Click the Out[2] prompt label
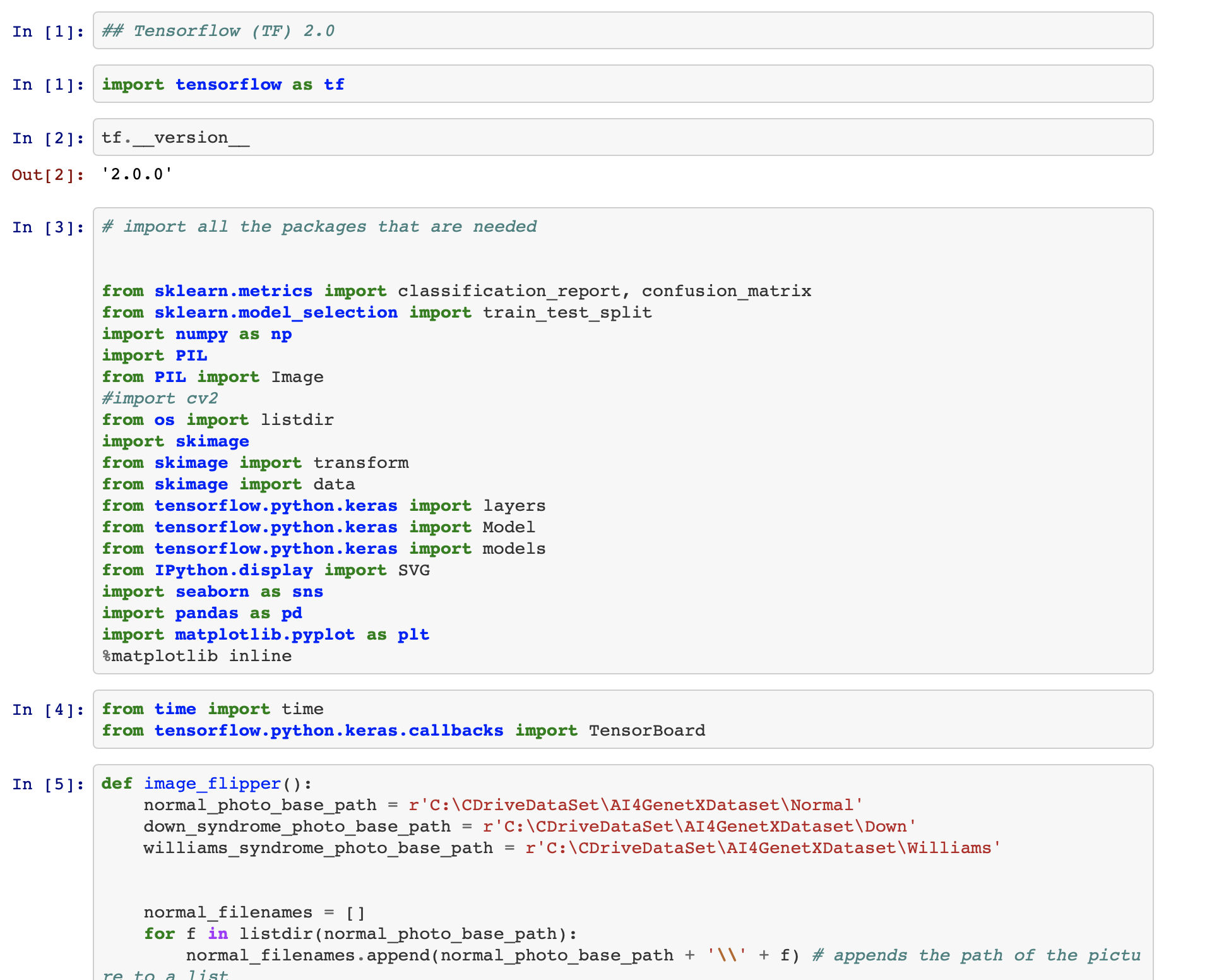 coord(48,175)
